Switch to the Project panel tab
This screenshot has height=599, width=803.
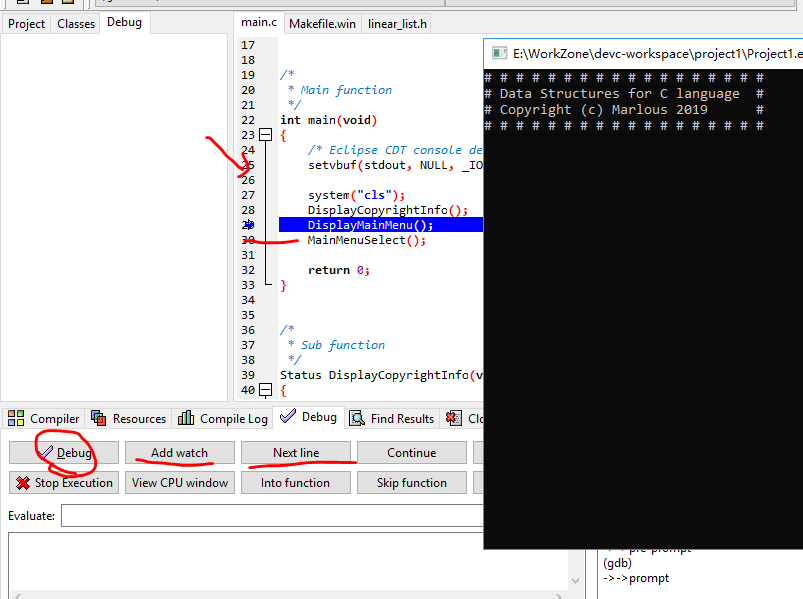tap(26, 24)
